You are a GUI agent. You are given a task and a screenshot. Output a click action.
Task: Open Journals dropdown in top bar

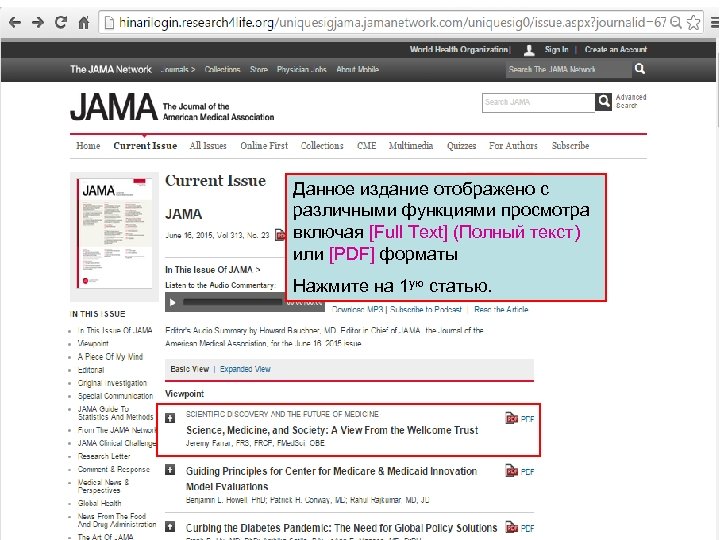[178, 69]
